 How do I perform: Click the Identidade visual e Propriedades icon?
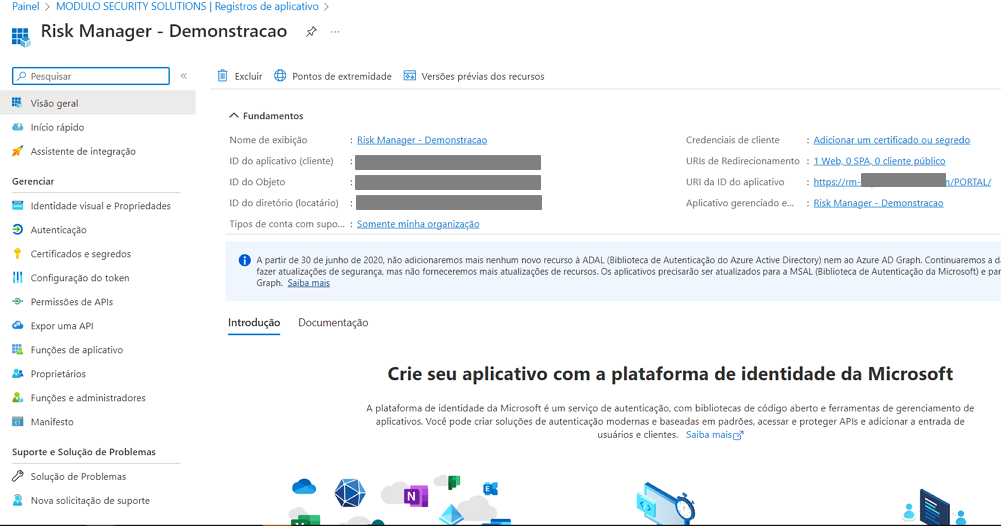[17, 206]
